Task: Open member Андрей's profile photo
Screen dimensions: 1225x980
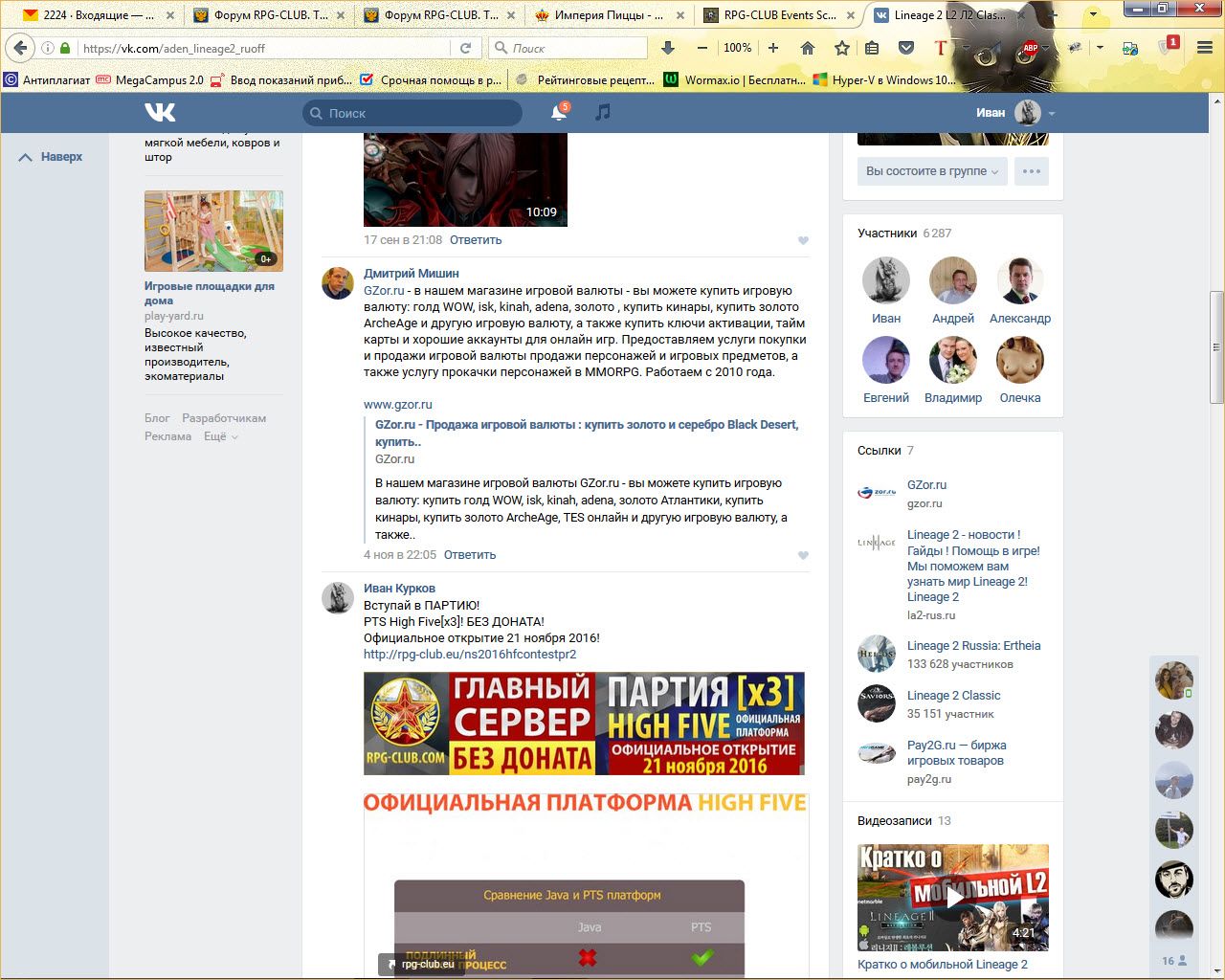Action: point(953,280)
